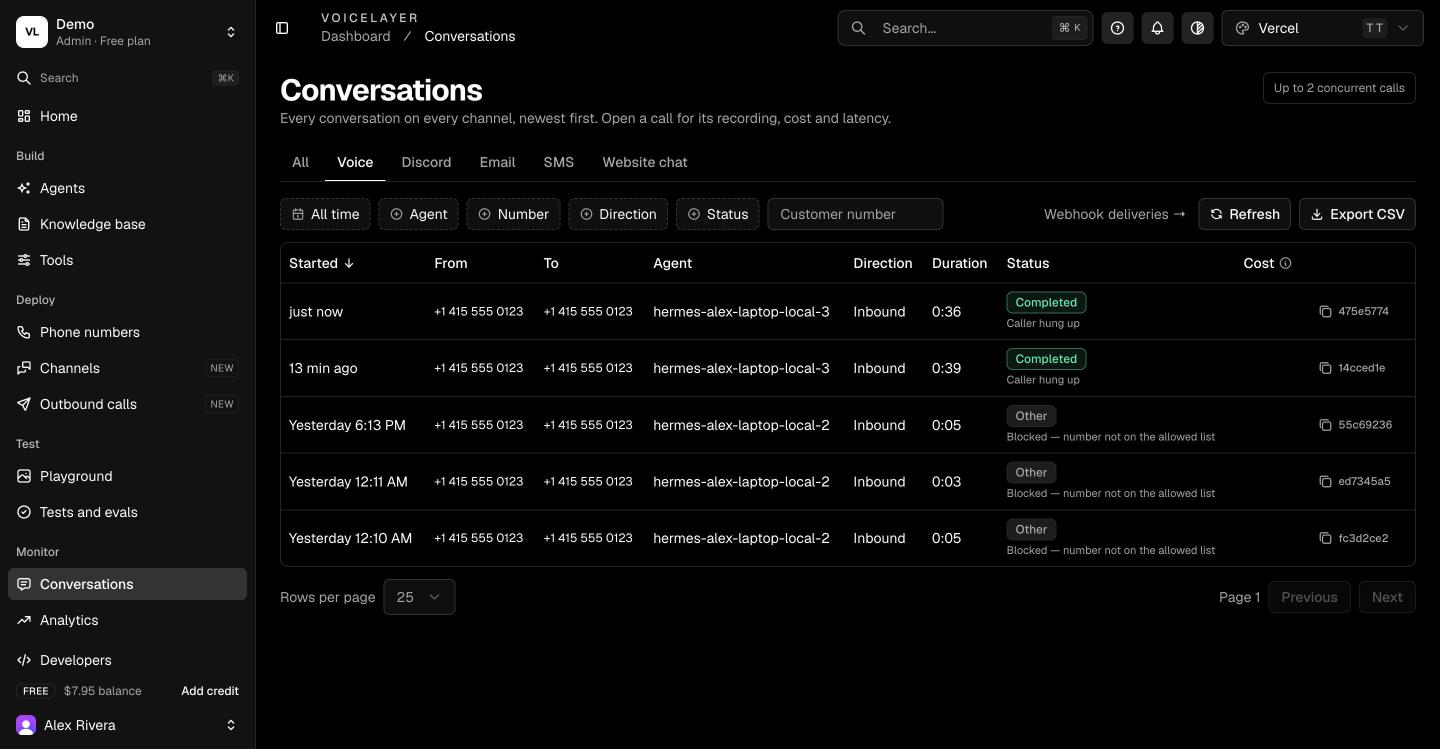1440x749 pixels.
Task: Copy call ID 475e5774
Action: tap(1325, 311)
